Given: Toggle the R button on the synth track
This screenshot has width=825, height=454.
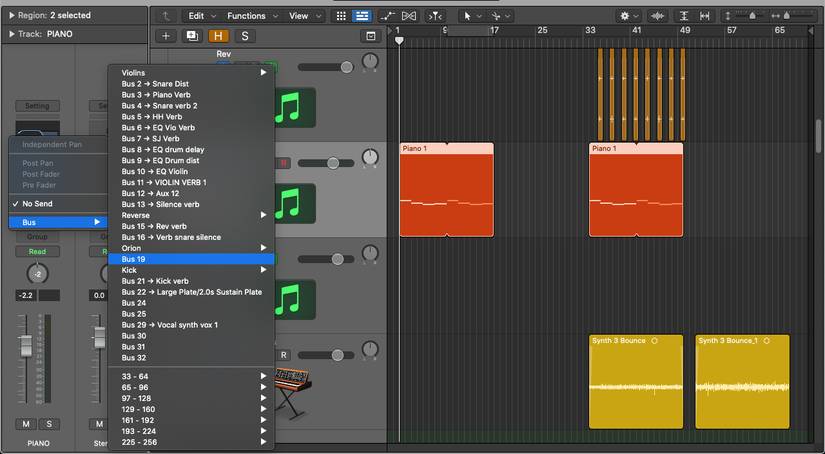Looking at the screenshot, I should coord(284,355).
